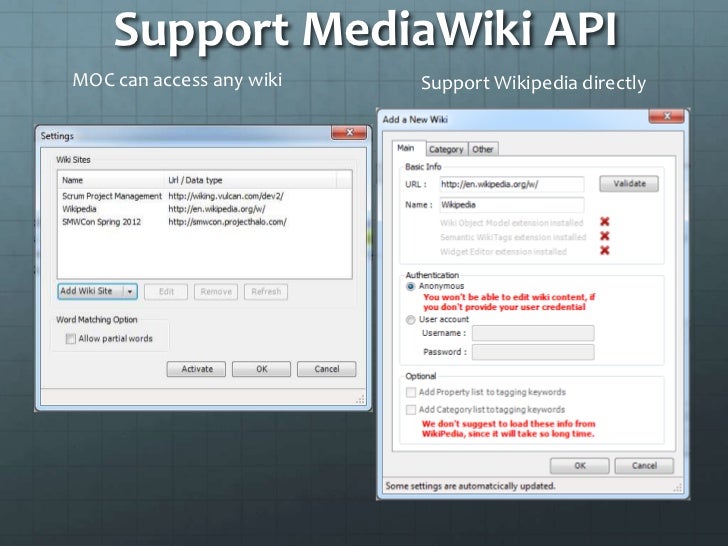Click the Password input field
Screen dimensions: 728x546
[x=533, y=352]
